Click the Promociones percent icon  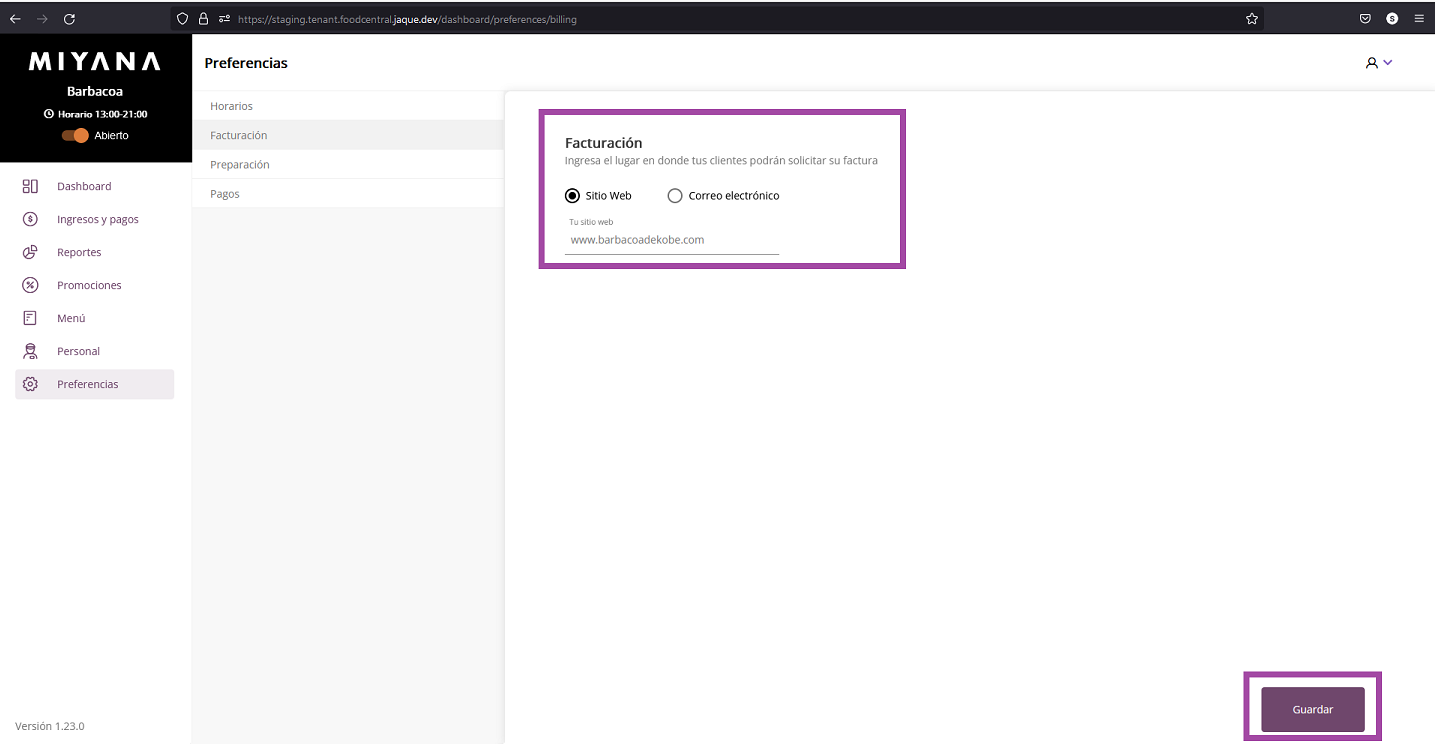pos(30,285)
